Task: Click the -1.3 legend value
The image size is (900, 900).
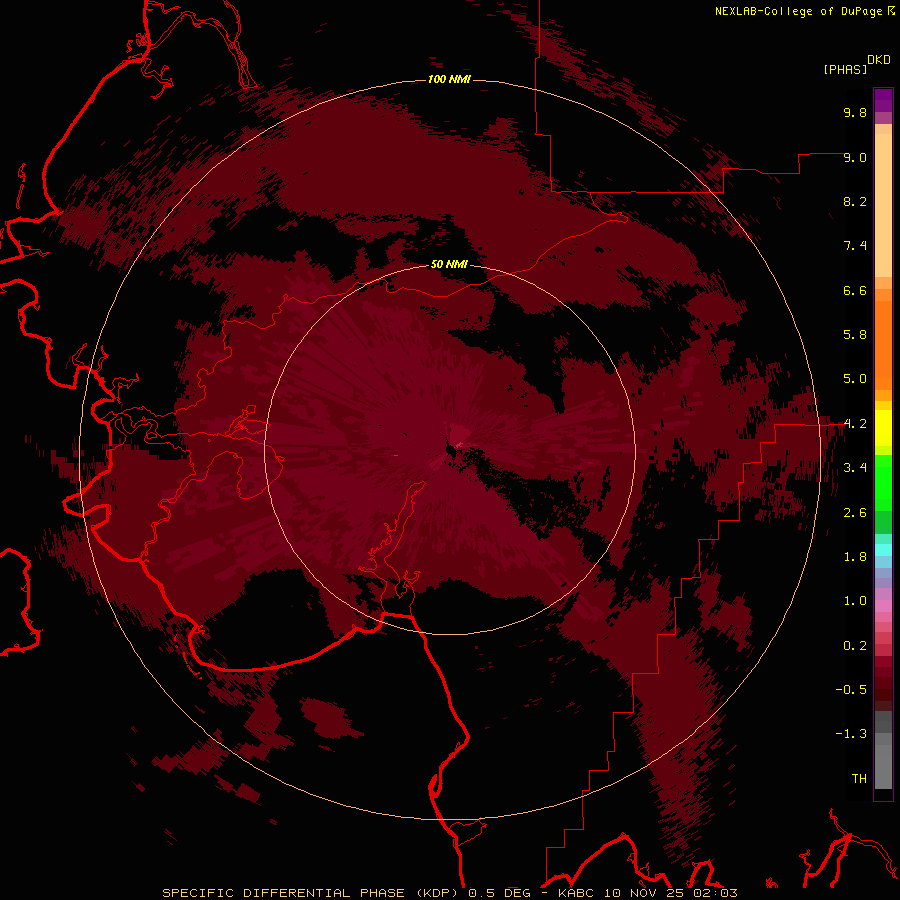Action: (851, 734)
